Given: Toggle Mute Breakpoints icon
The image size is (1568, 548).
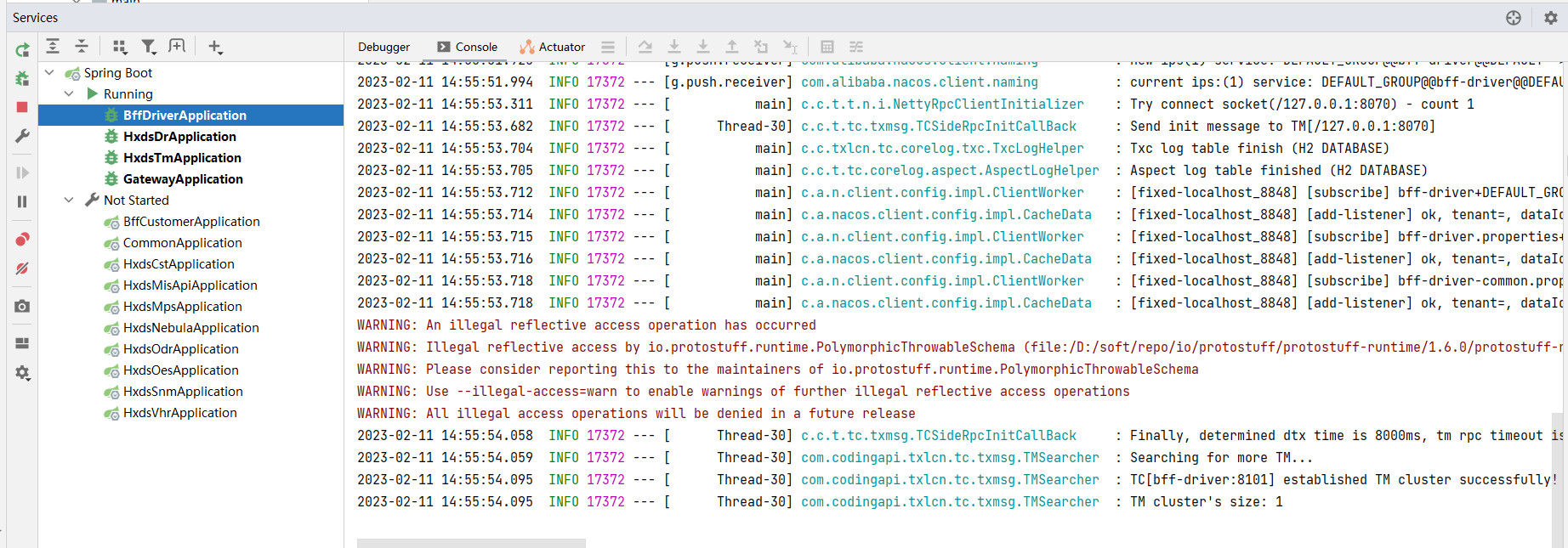Looking at the screenshot, I should 22,268.
